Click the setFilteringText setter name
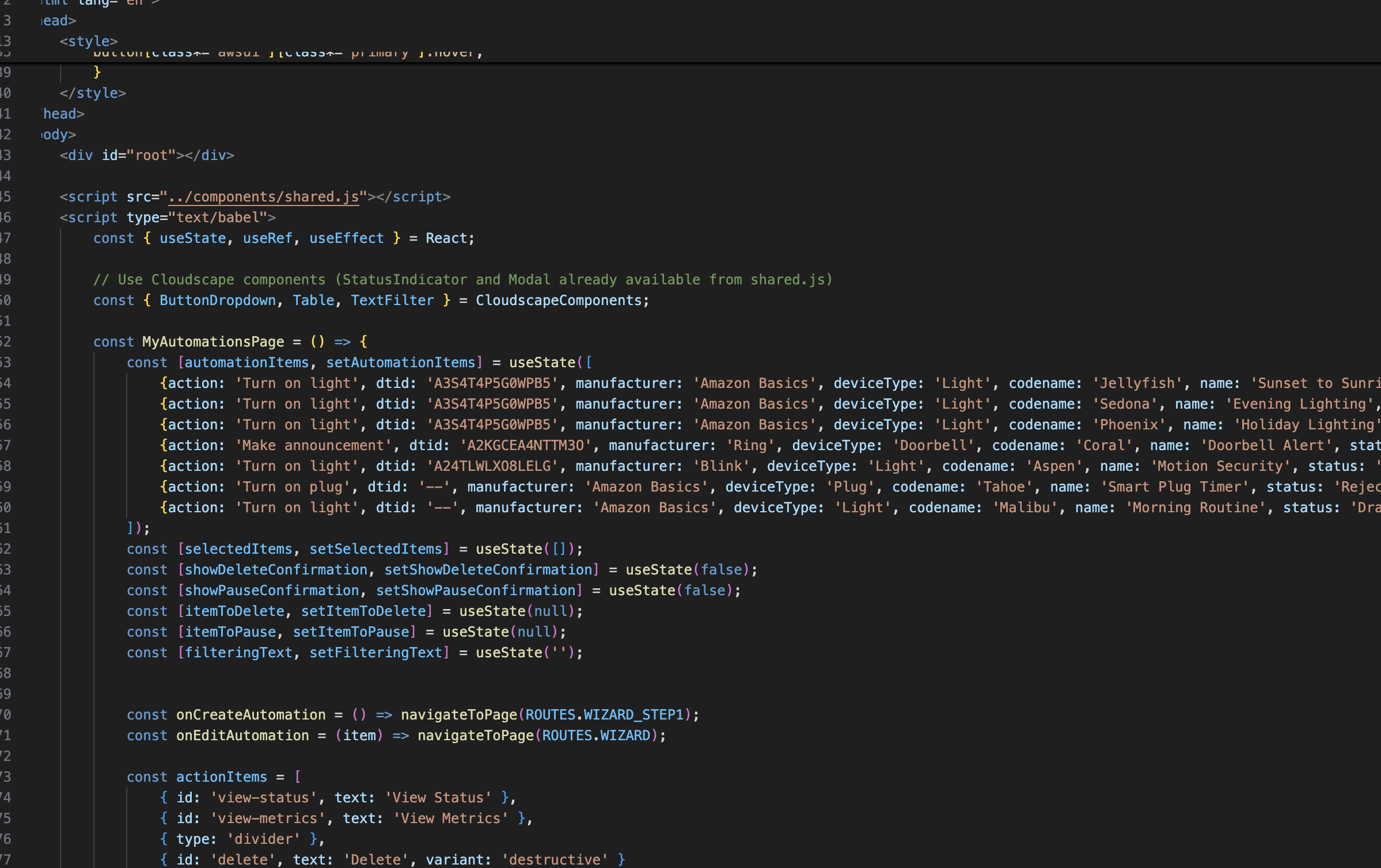1381x868 pixels. coord(375,653)
